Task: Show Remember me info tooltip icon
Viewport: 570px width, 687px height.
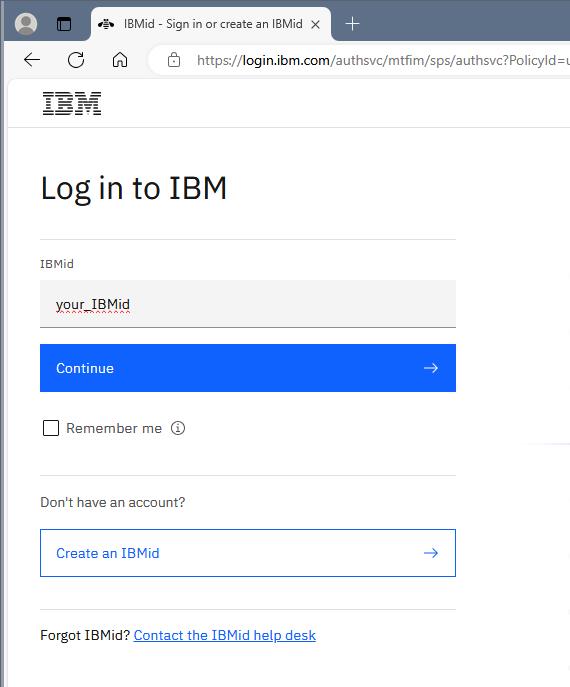Action: pyautogui.click(x=178, y=428)
